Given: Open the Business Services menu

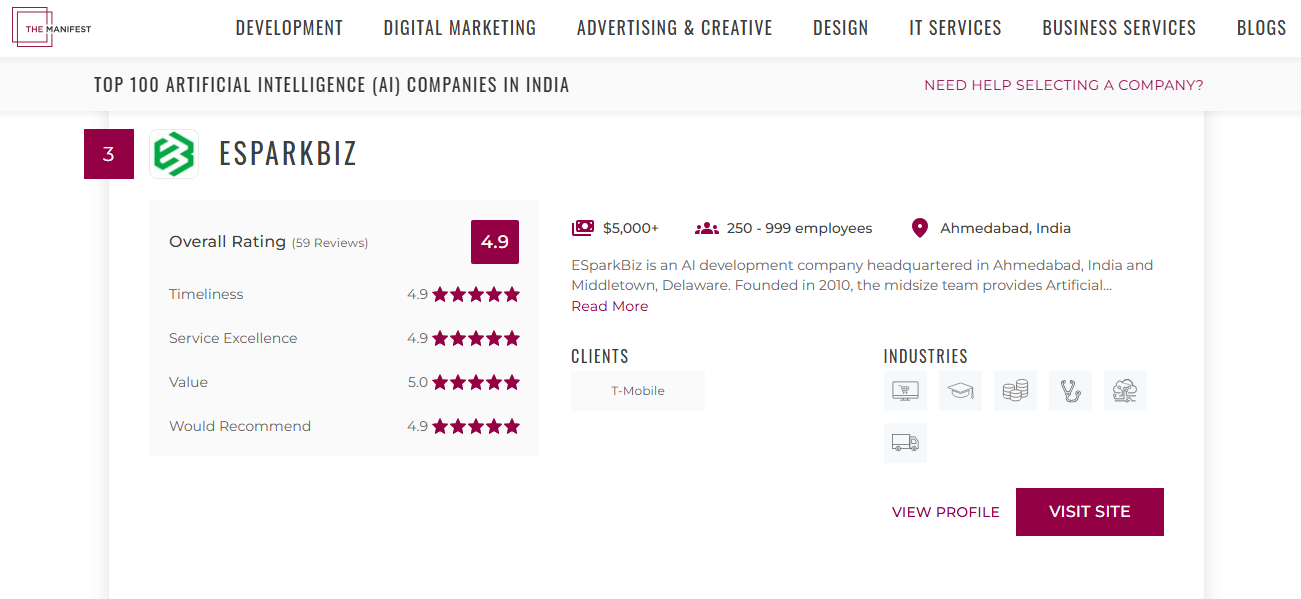Looking at the screenshot, I should [1119, 28].
